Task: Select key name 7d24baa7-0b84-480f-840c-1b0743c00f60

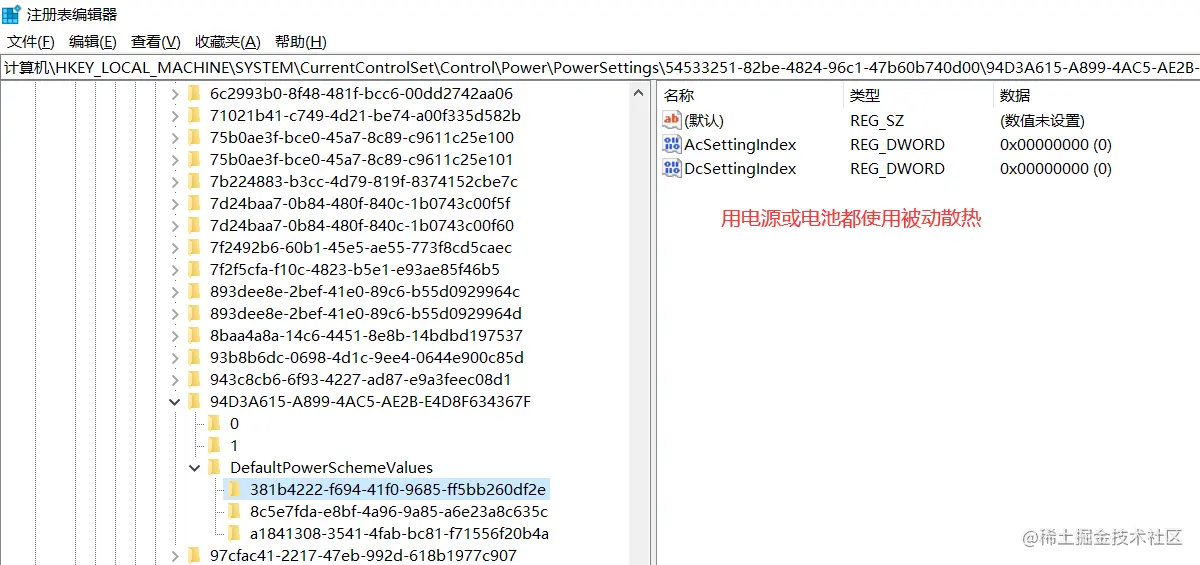Action: tap(362, 225)
